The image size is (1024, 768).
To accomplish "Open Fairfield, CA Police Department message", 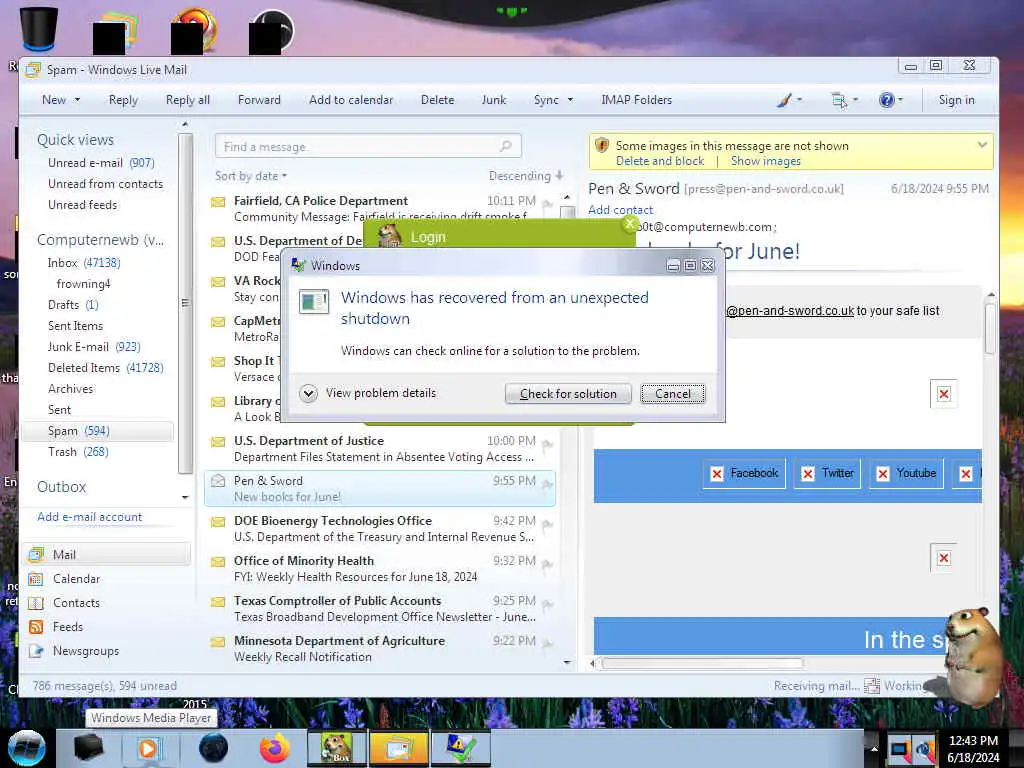I will tap(381, 208).
